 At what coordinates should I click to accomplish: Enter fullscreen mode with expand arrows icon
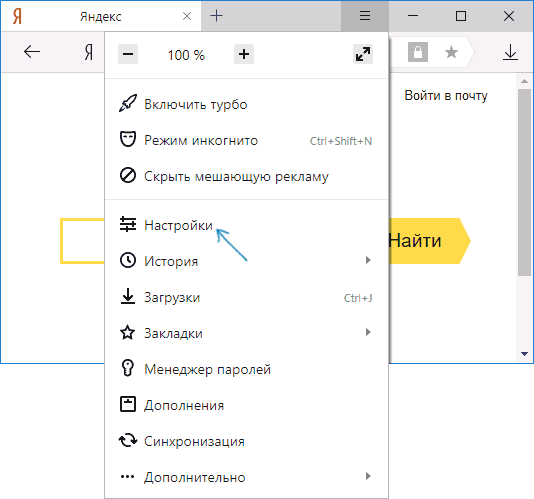[363, 54]
